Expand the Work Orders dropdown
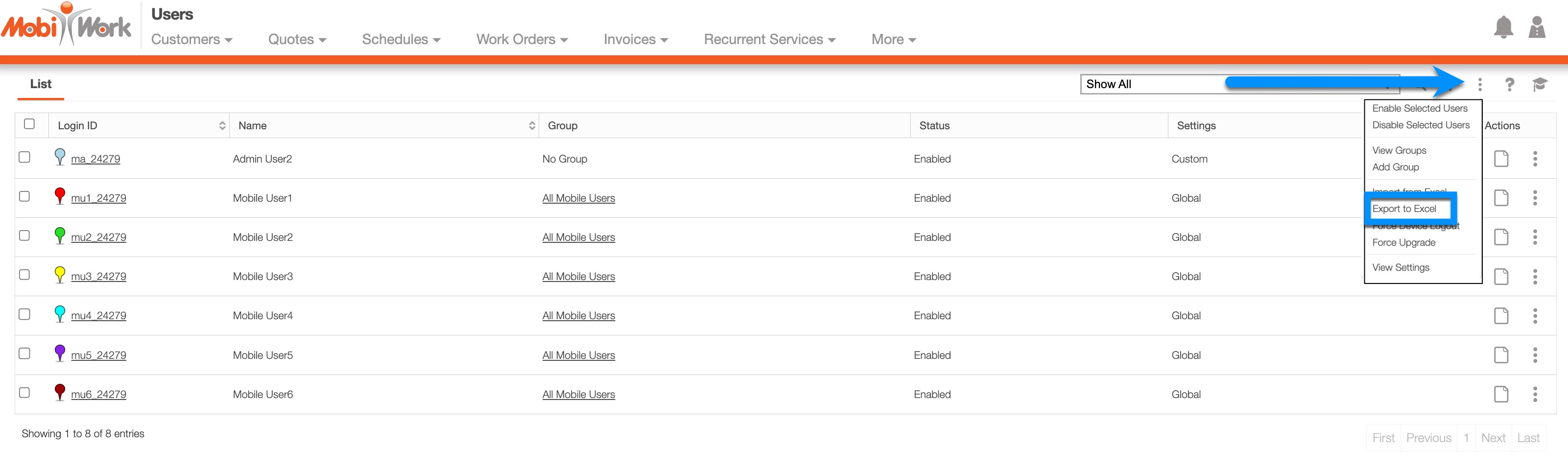 (522, 40)
